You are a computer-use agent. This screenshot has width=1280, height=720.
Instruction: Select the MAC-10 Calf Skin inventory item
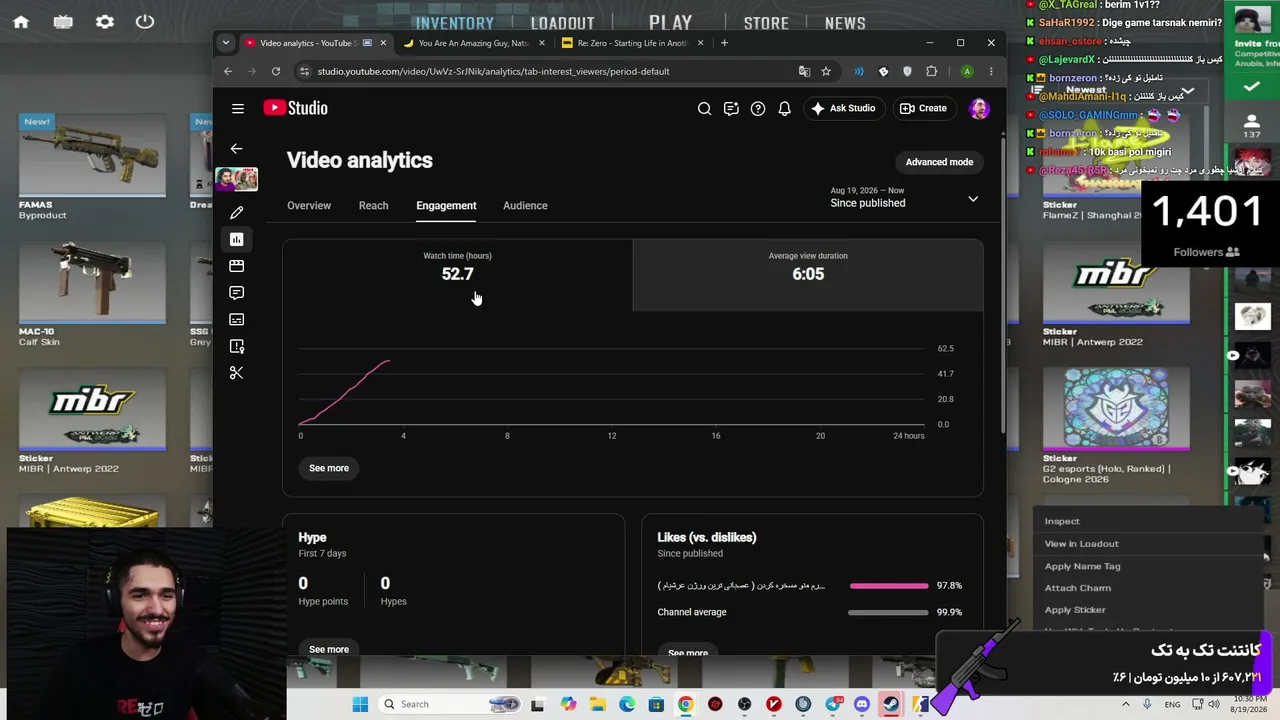point(92,294)
